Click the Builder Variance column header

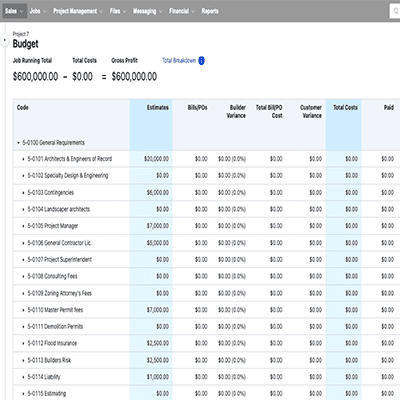[x=236, y=111]
